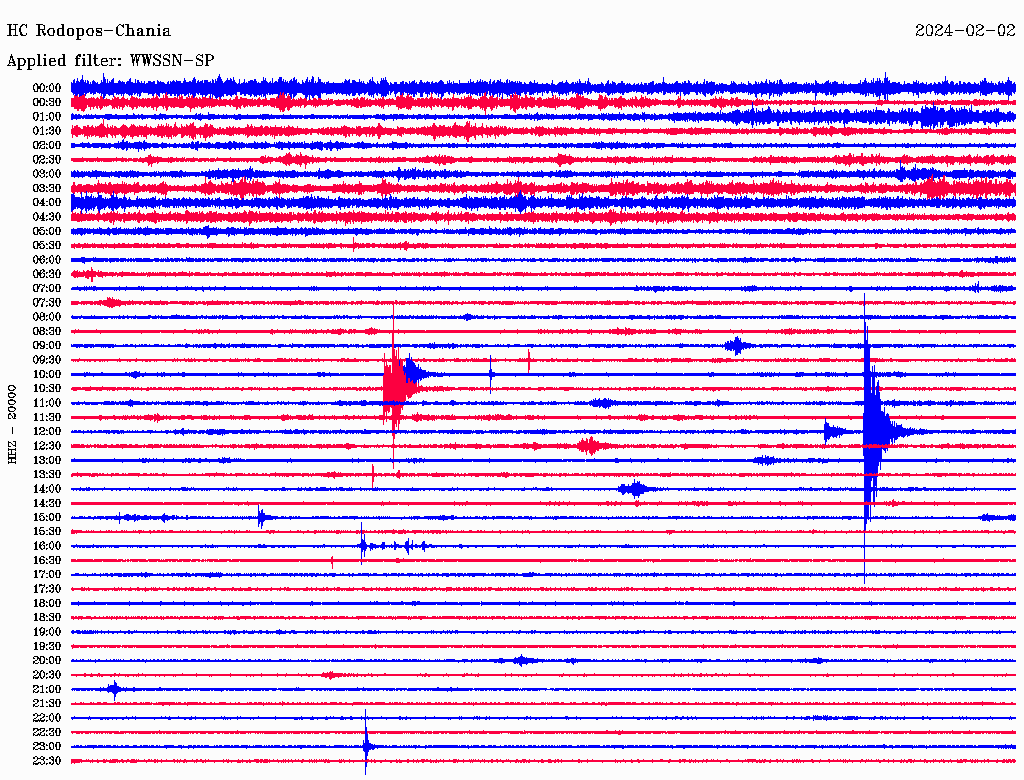
Task: Select the 04:30 time label
Action: (47, 217)
